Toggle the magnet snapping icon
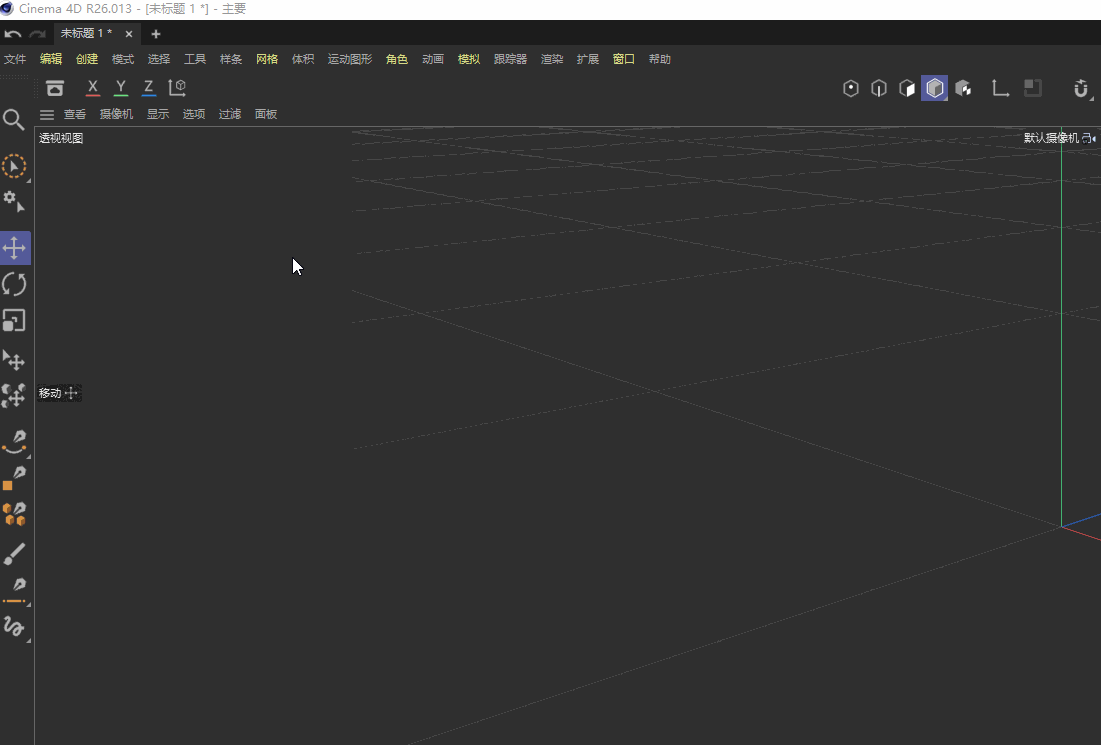Viewport: 1101px width, 745px height. [x=1081, y=88]
